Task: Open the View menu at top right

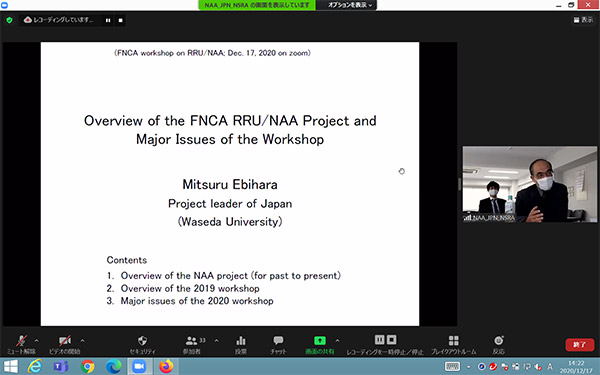Action: [583, 20]
